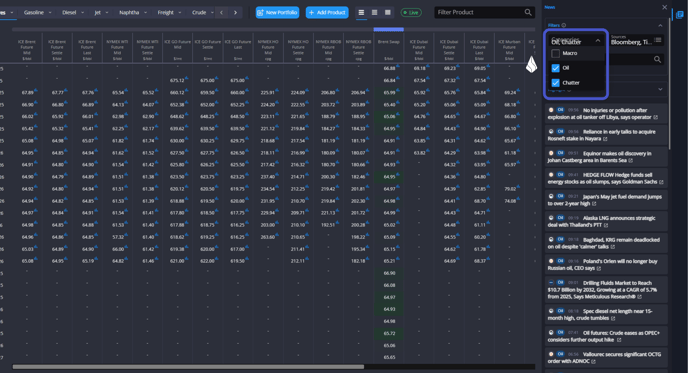Viewport: 688px width, 373px height.
Task: Select the Brent Swap column header
Action: pyautogui.click(x=389, y=48)
